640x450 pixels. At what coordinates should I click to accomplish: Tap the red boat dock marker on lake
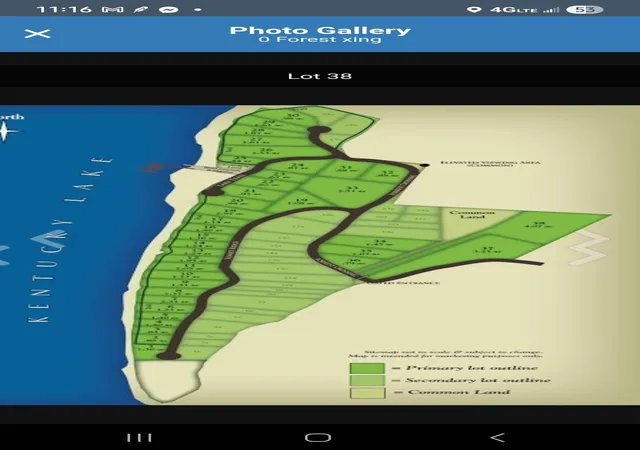tap(154, 167)
